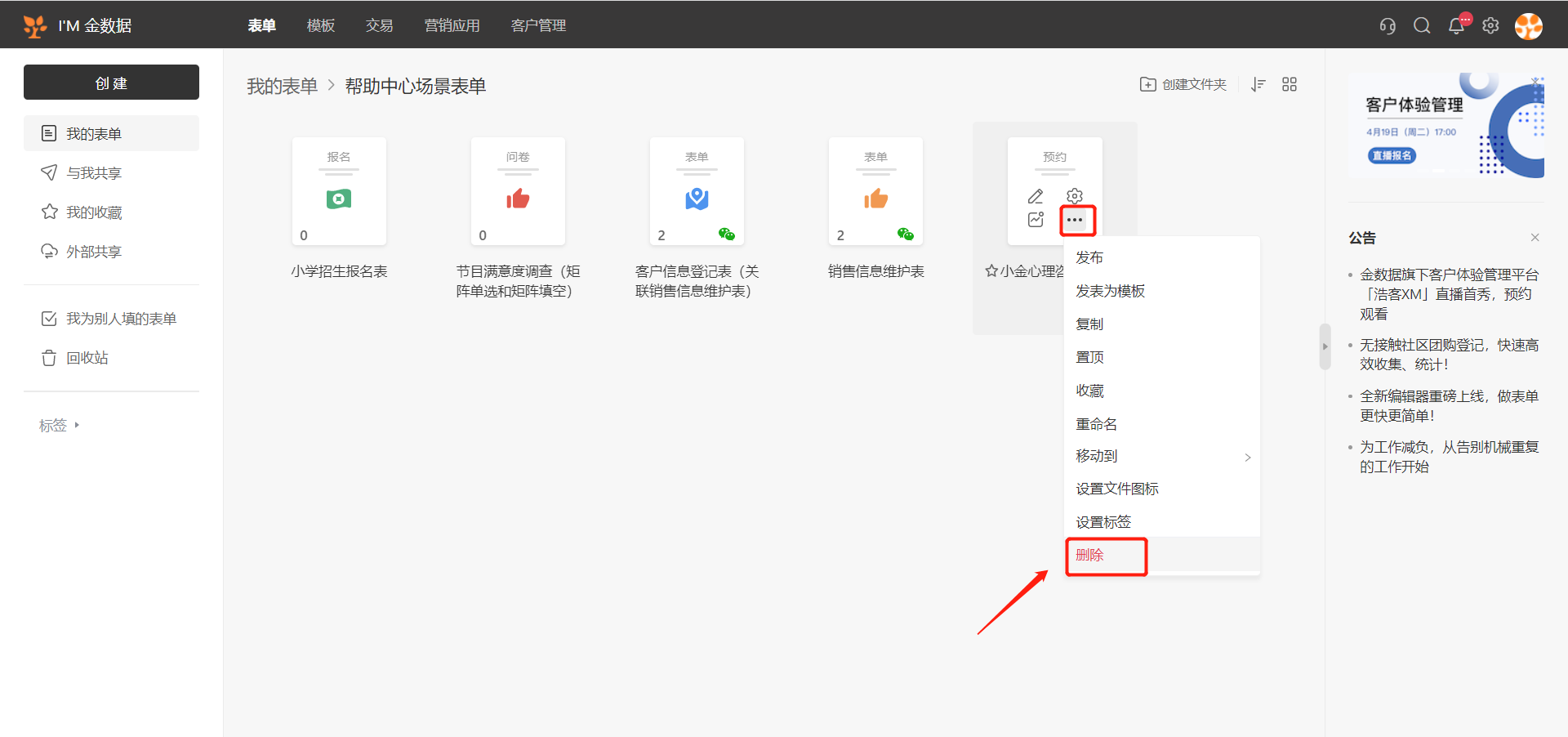Open search using the magnifier icon
Image resolution: width=1568 pixels, height=737 pixels.
click(x=1422, y=25)
